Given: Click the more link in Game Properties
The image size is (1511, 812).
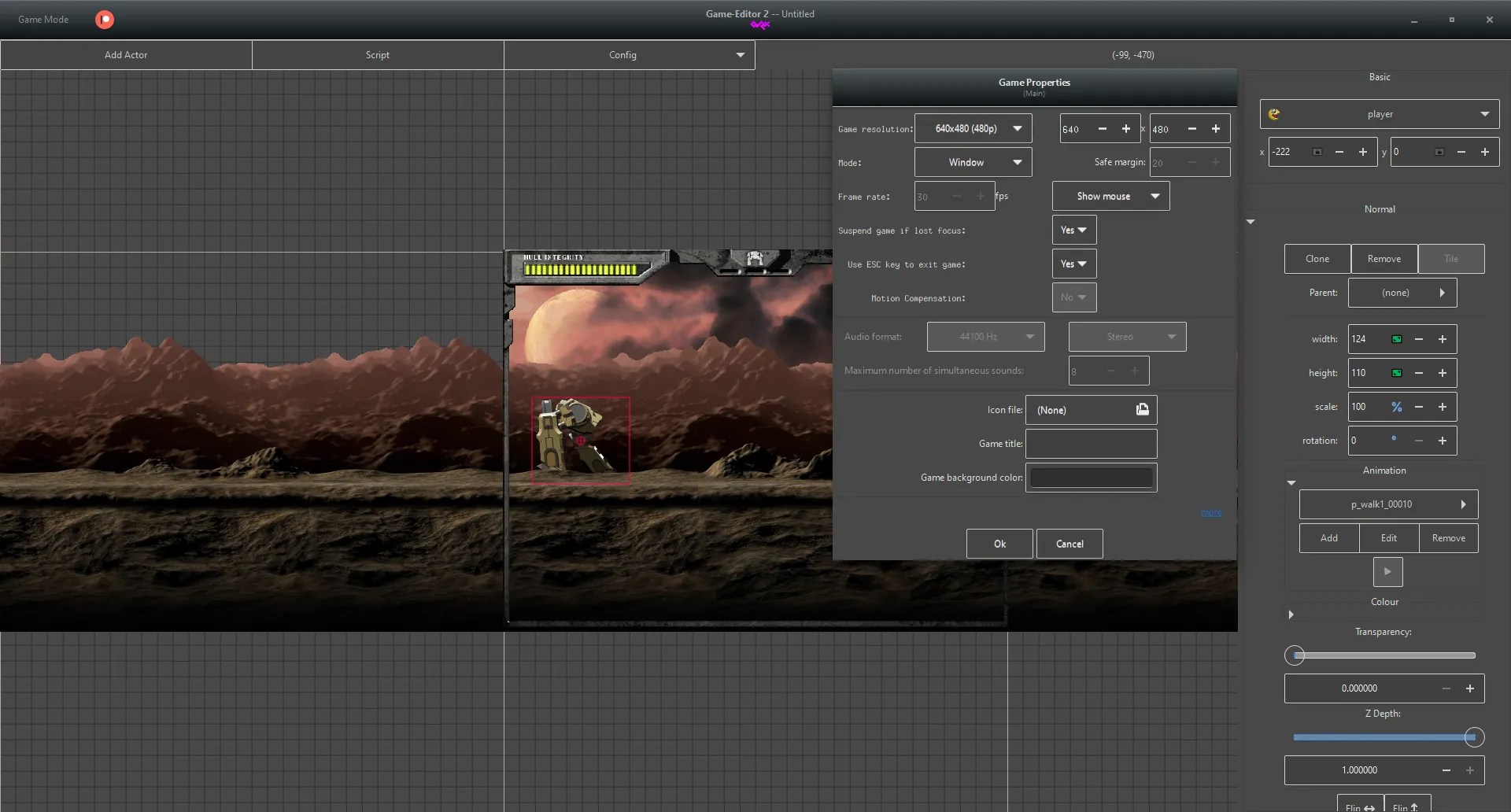Looking at the screenshot, I should click(x=1211, y=513).
